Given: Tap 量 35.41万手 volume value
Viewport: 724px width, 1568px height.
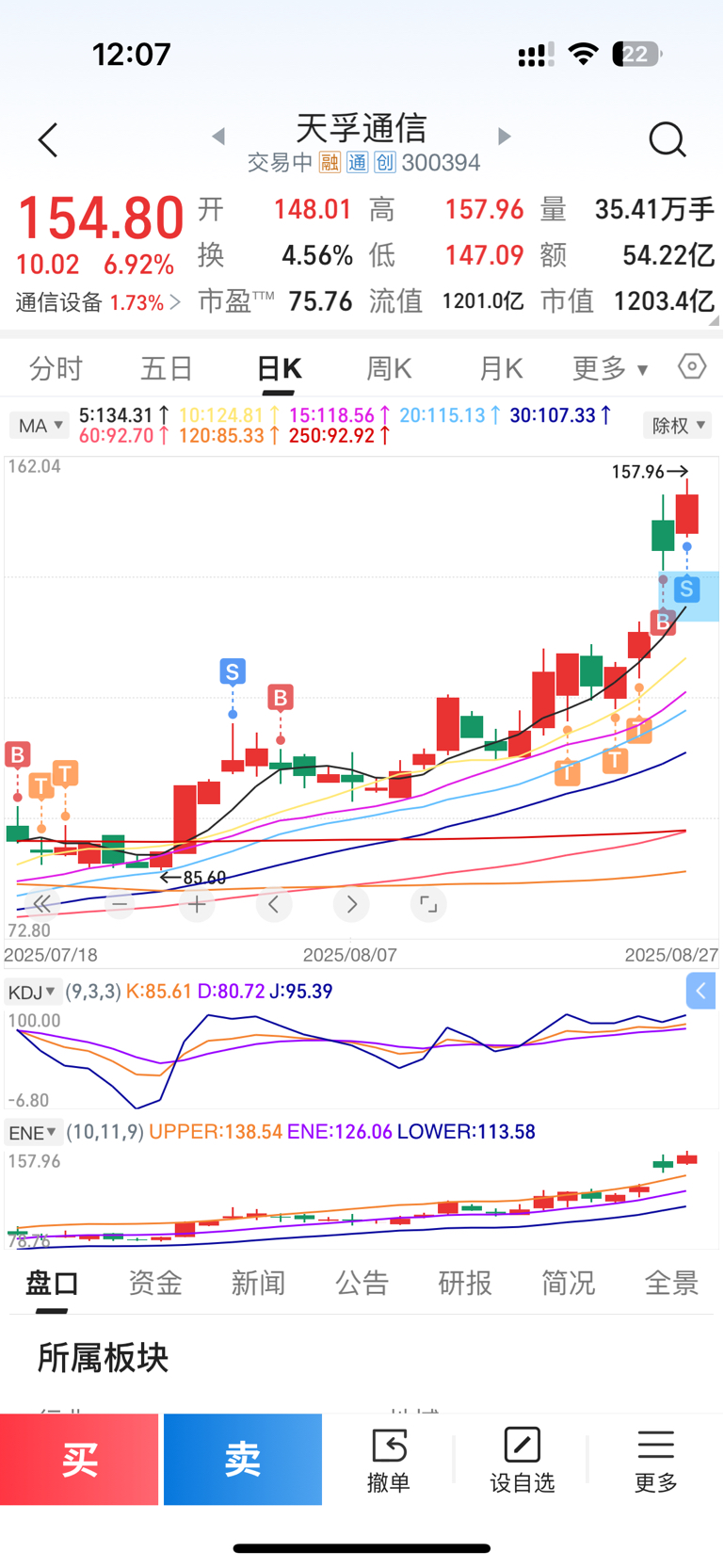Looking at the screenshot, I should pos(654,209).
